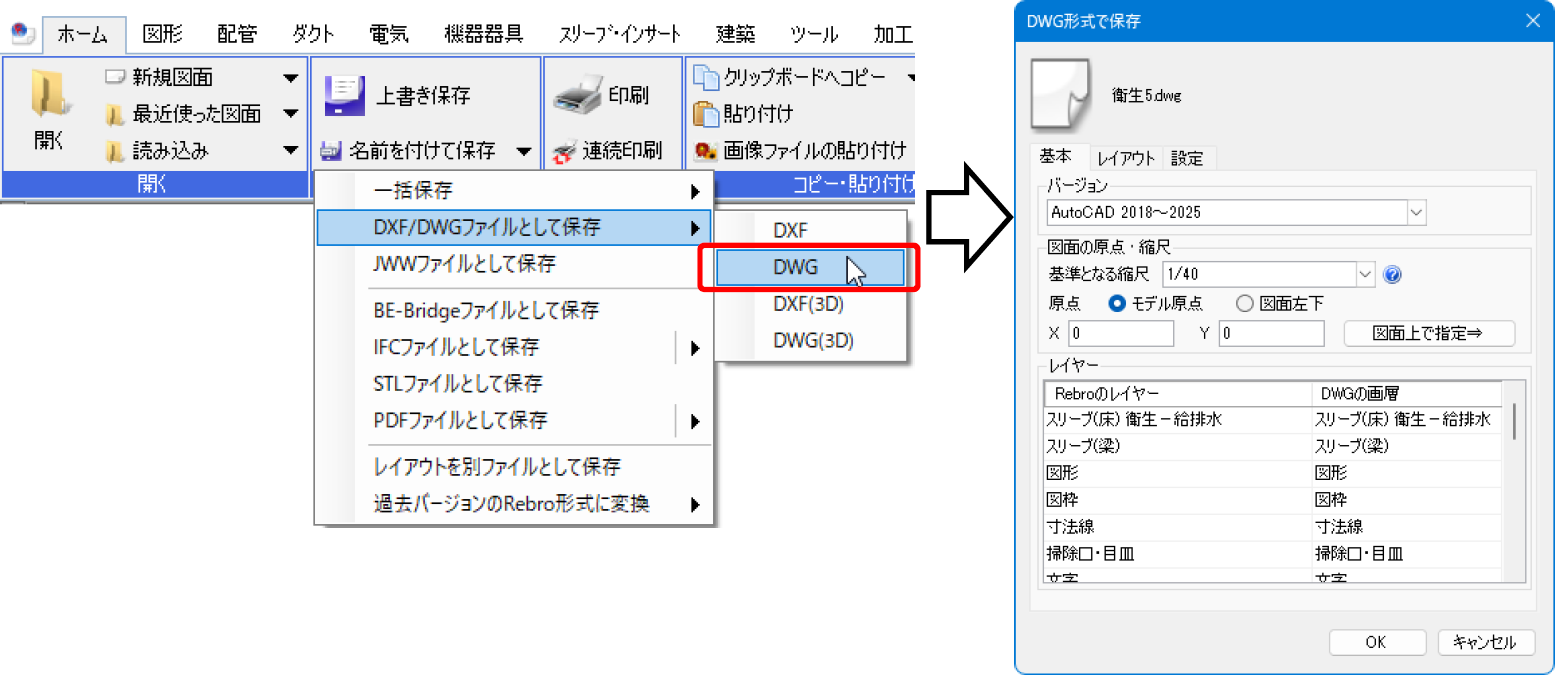The image size is (1555, 675).
Task: Expand 過去バージョンのRebro形式に変換 submenu
Action: 514,504
